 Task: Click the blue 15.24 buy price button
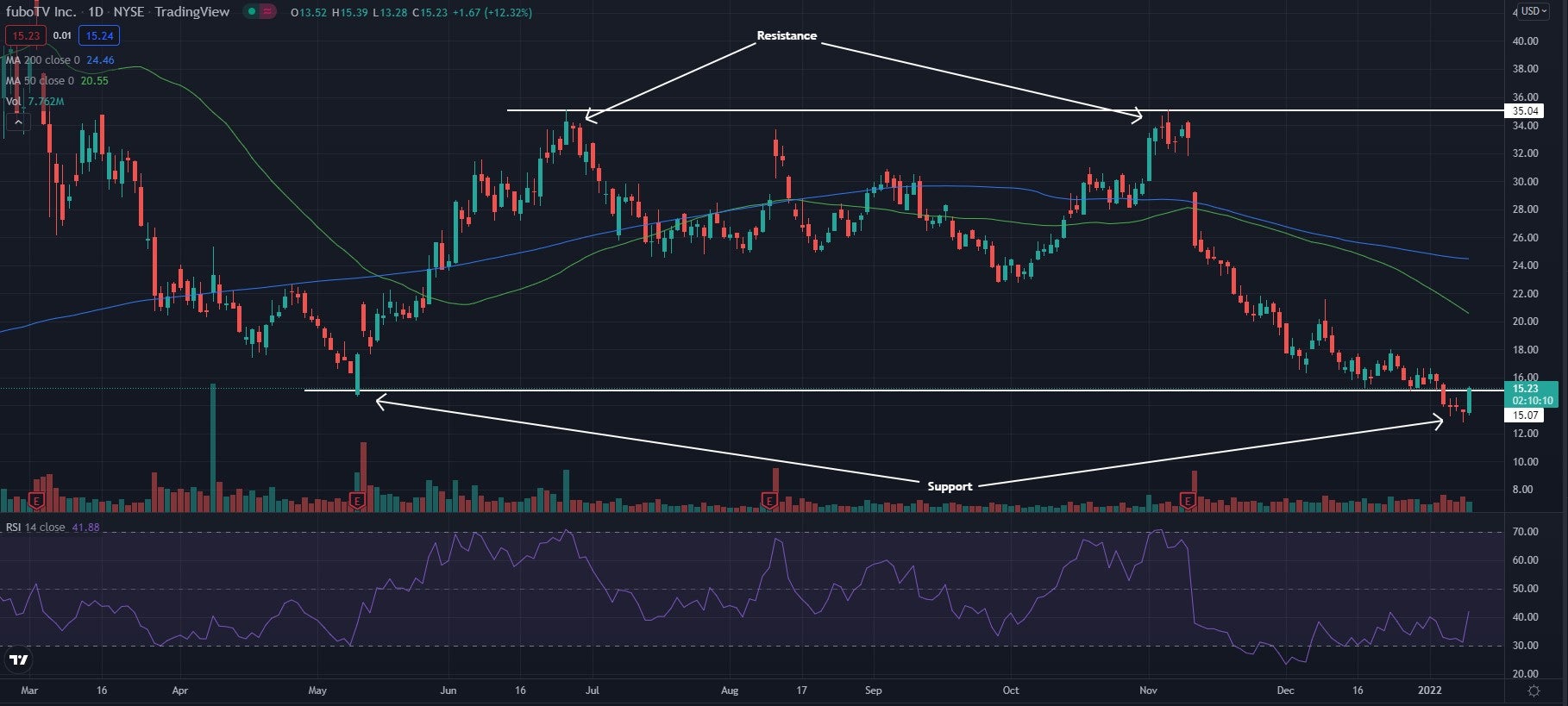point(99,35)
